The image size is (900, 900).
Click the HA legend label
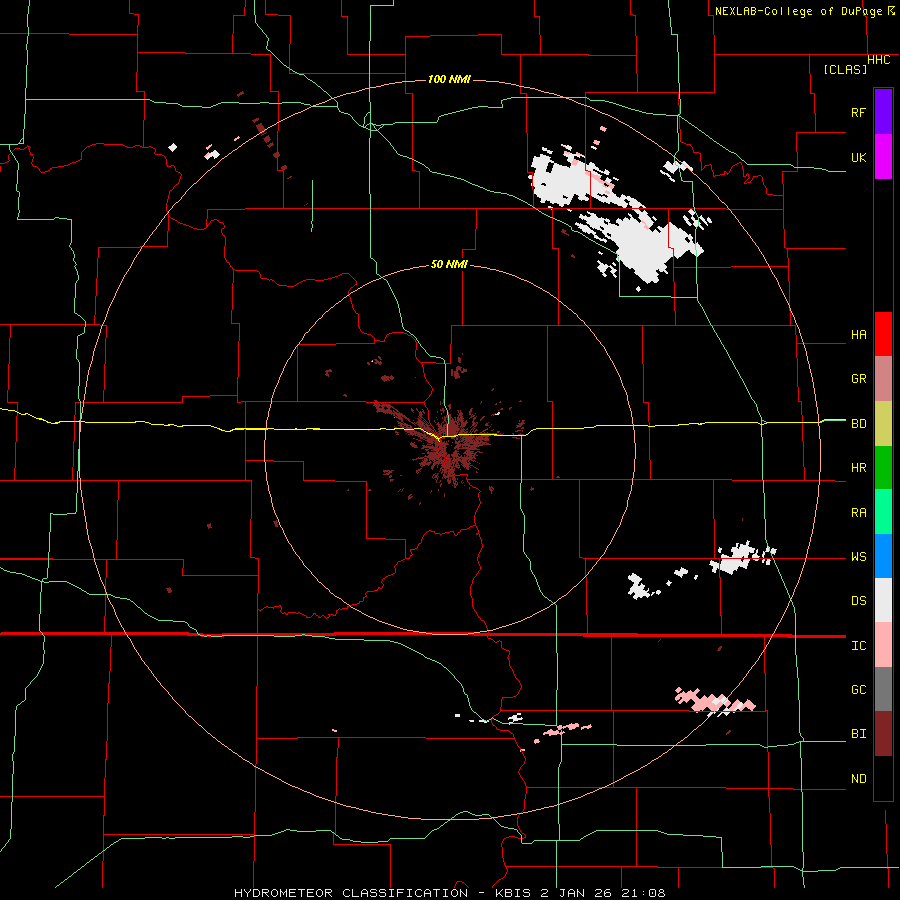tap(858, 335)
